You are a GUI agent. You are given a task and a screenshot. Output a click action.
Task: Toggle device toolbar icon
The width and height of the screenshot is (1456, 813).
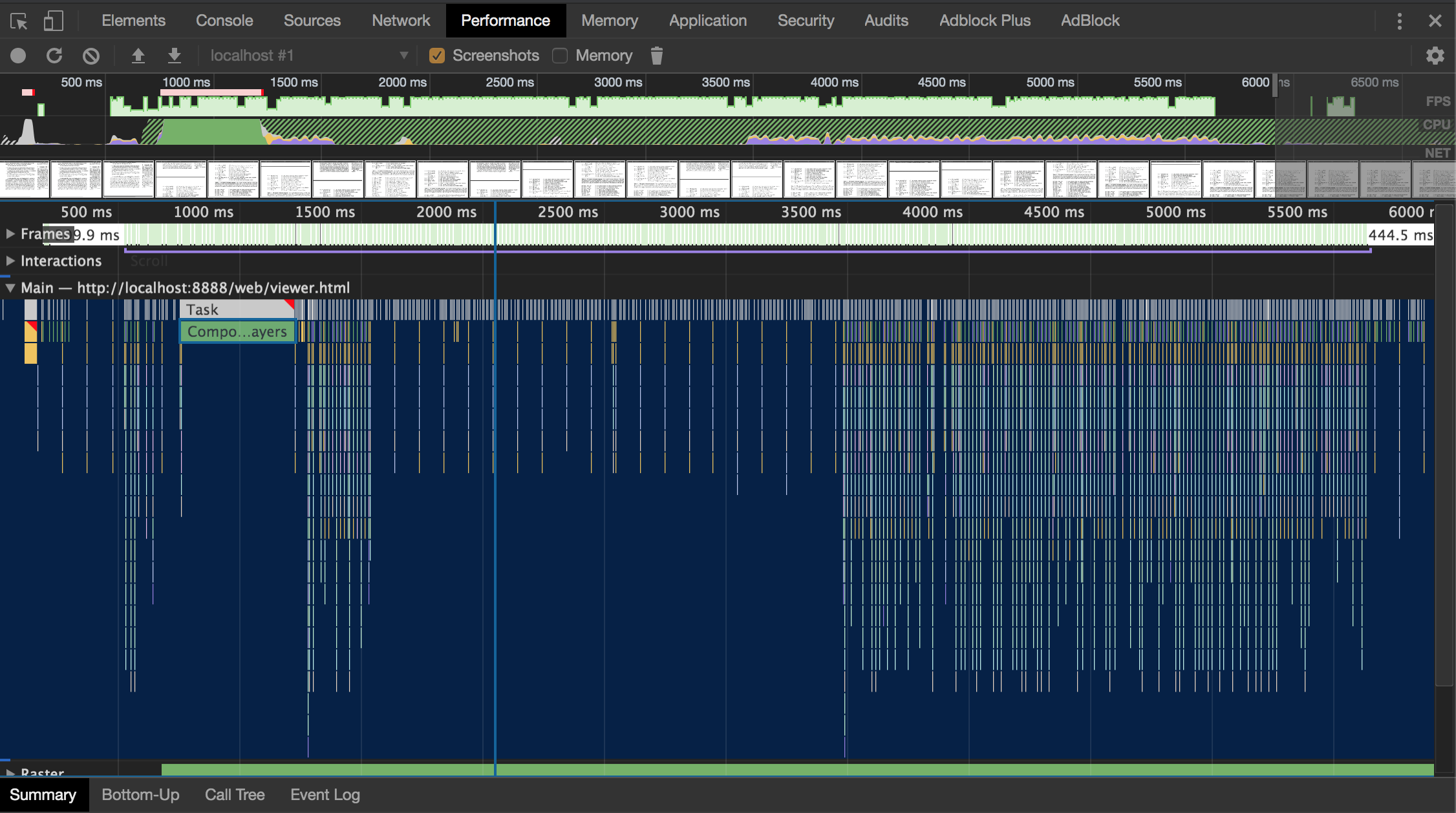tap(53, 21)
